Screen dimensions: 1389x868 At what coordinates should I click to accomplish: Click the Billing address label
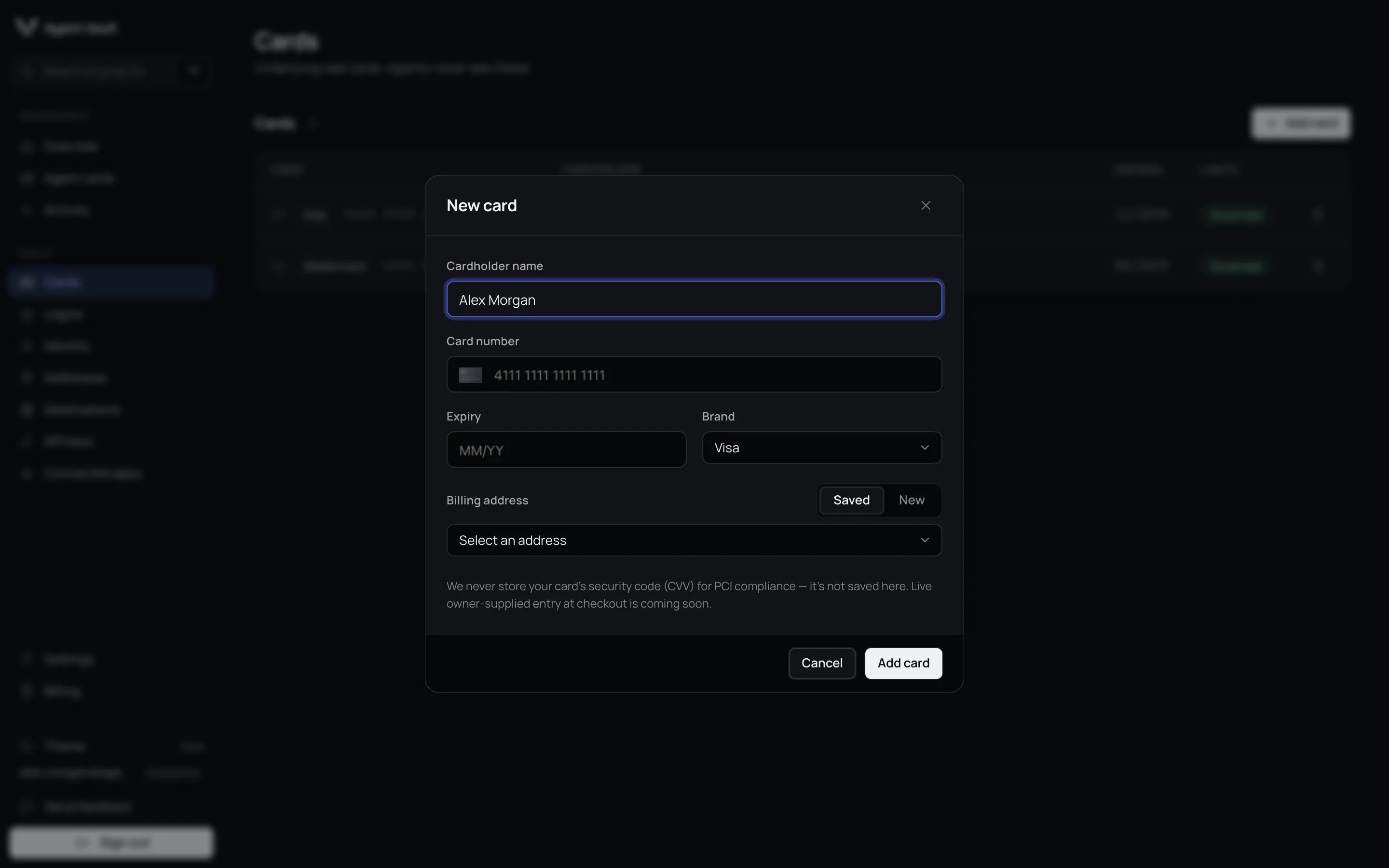pos(487,500)
